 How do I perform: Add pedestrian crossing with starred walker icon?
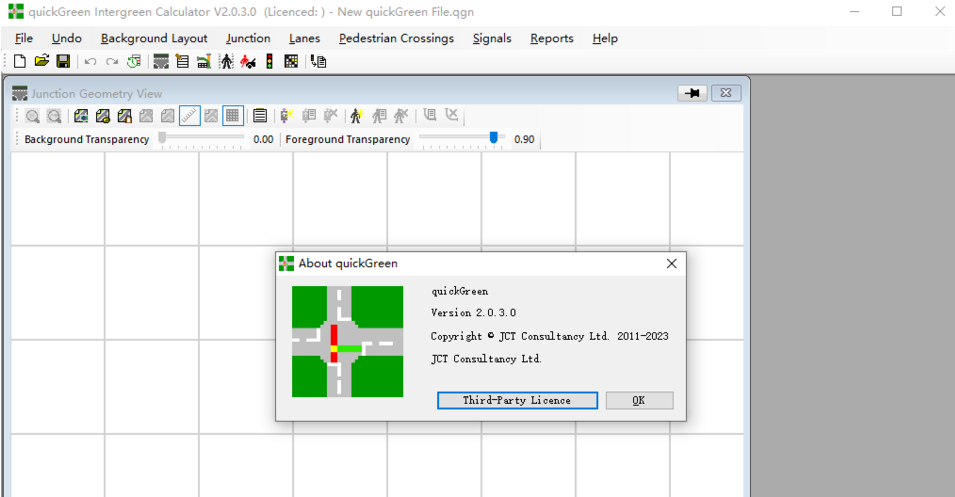pyautogui.click(x=357, y=116)
